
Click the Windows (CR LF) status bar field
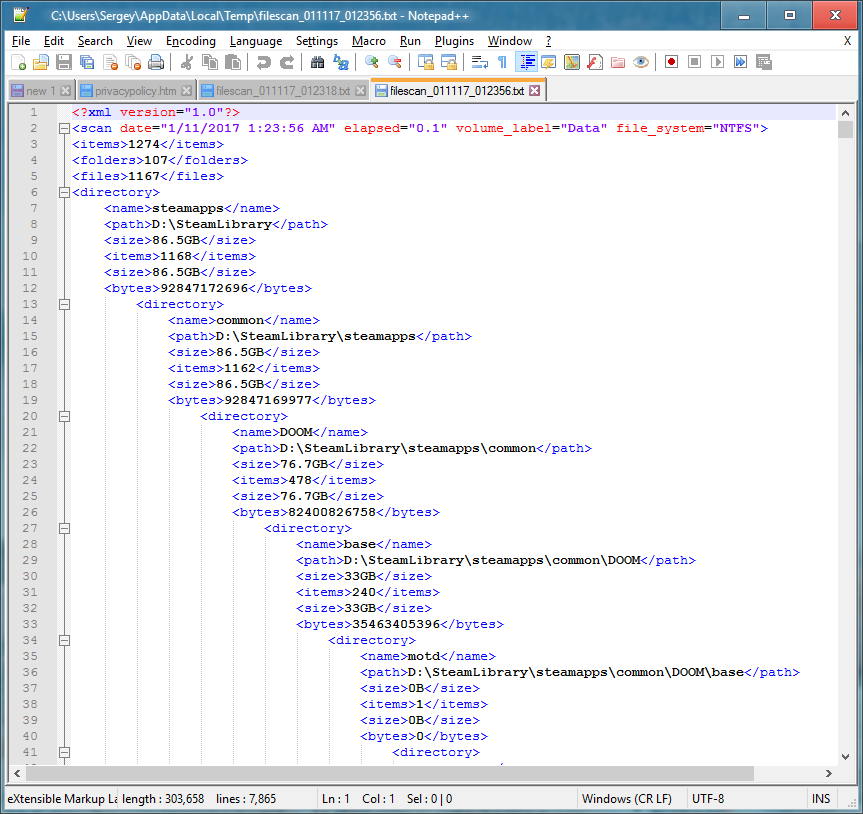pyautogui.click(x=628, y=799)
